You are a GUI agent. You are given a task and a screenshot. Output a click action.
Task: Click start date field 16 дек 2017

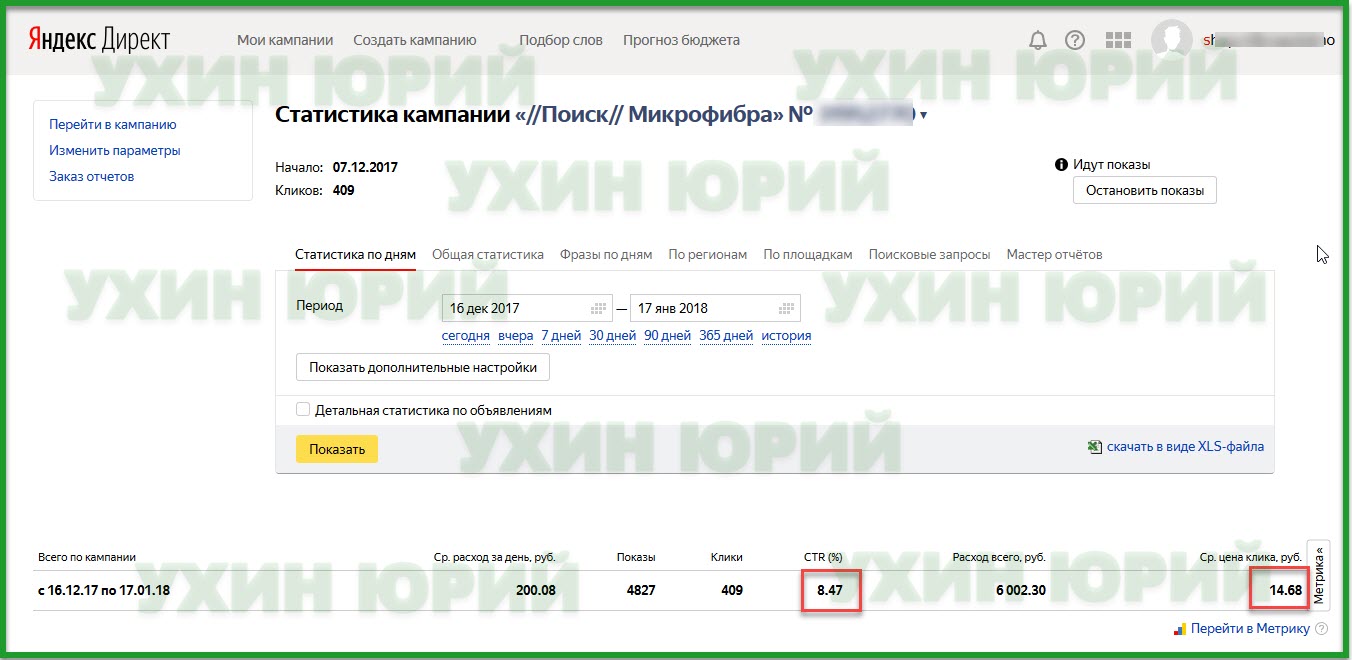(x=527, y=308)
